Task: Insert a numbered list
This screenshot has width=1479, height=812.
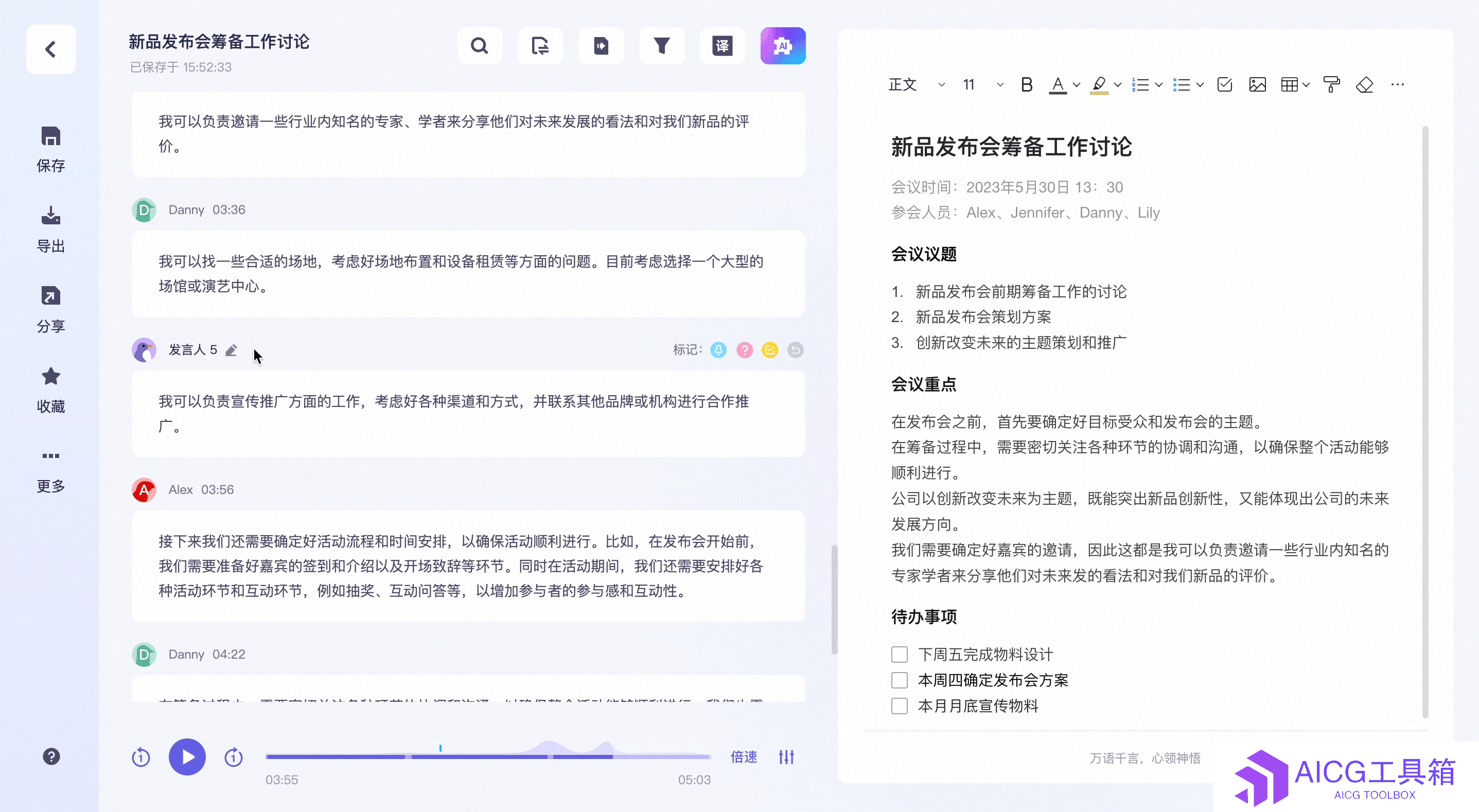Action: 1140,85
